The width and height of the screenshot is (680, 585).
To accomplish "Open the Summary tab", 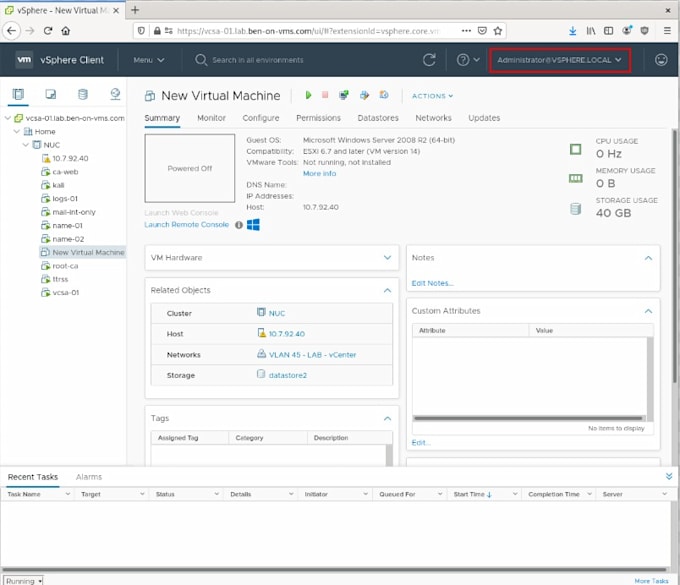I will [162, 118].
